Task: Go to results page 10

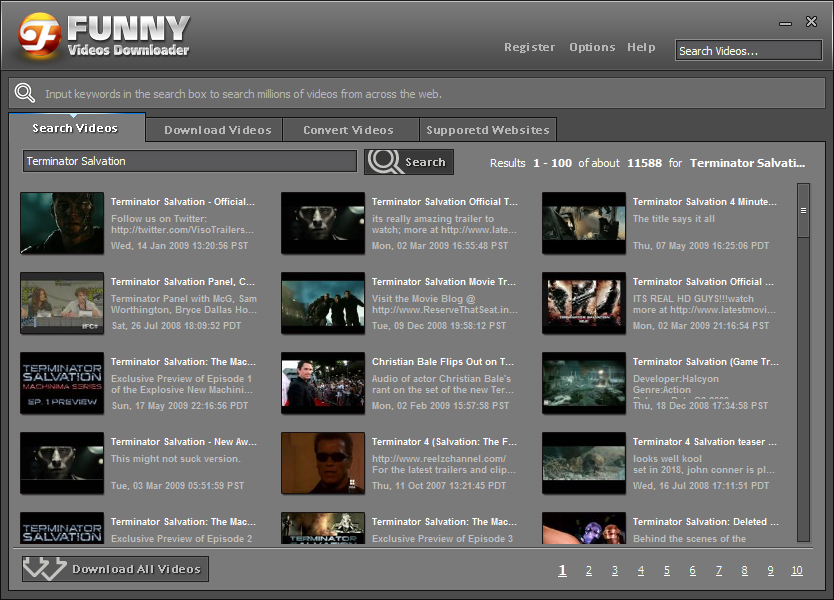Action: (797, 571)
